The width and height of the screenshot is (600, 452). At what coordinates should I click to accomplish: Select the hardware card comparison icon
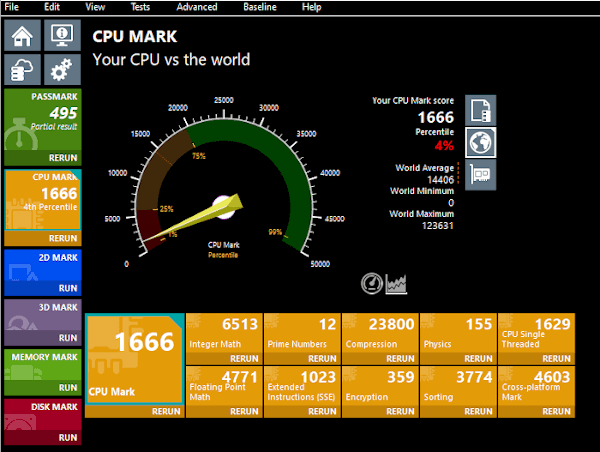(x=481, y=175)
